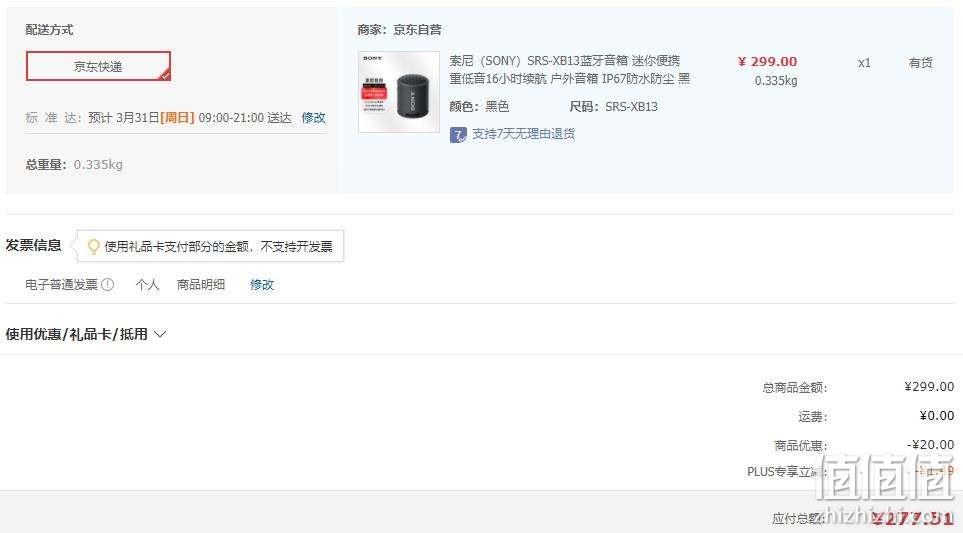The image size is (963, 533).
Task: Click the 有货 stock status label
Action: tap(921, 63)
